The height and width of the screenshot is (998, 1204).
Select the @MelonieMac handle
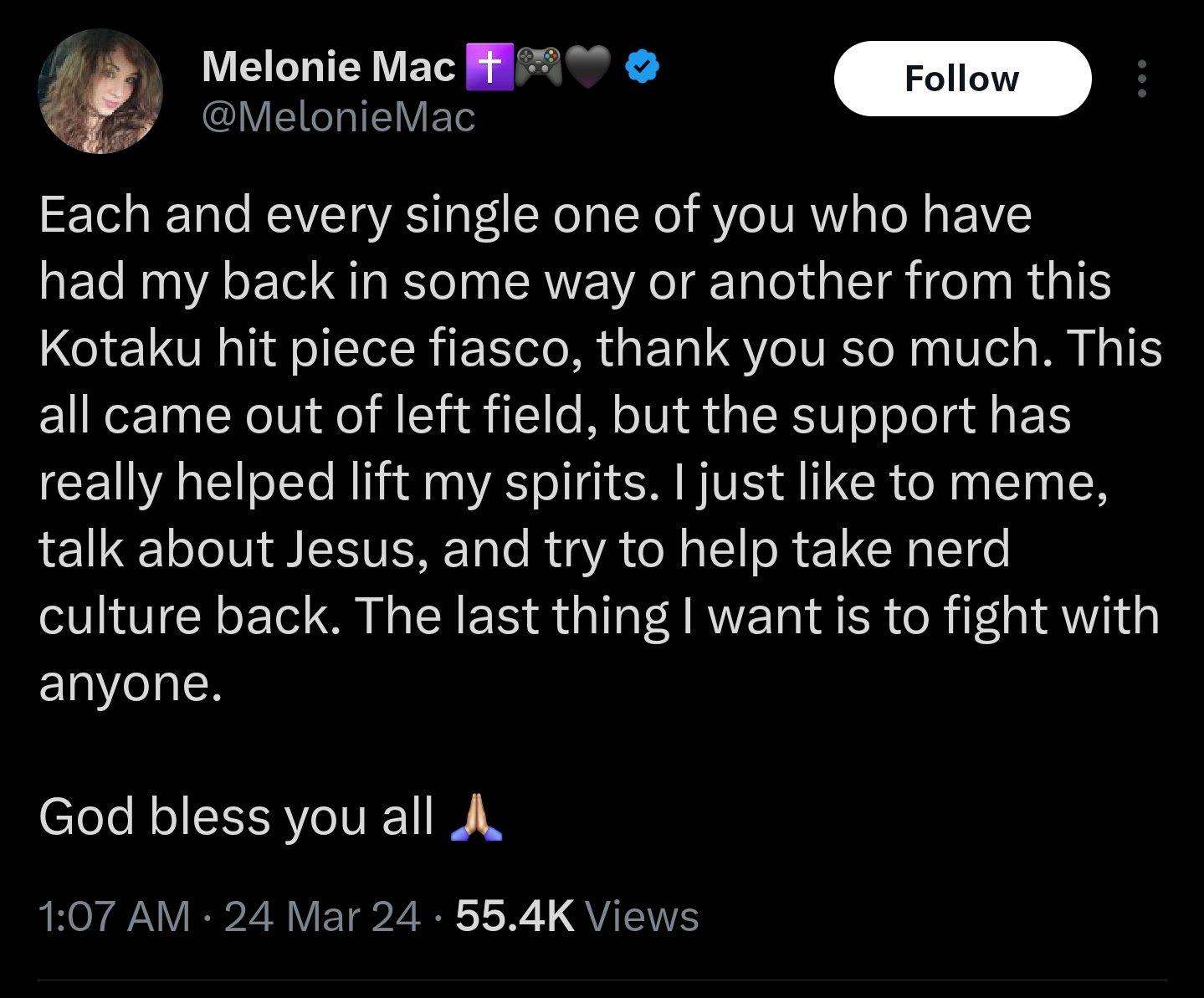(337, 118)
